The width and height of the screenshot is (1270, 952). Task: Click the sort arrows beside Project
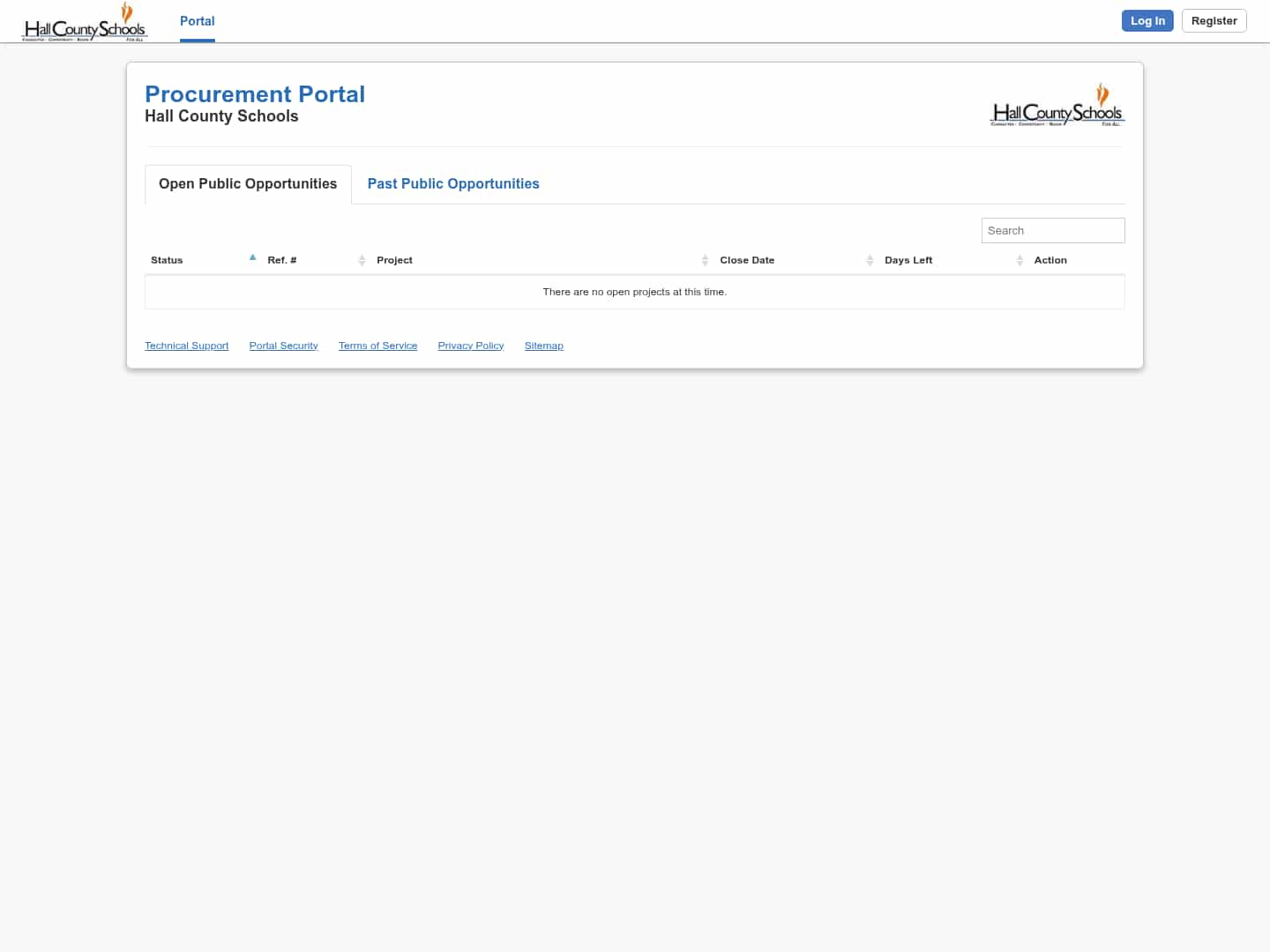click(x=705, y=260)
